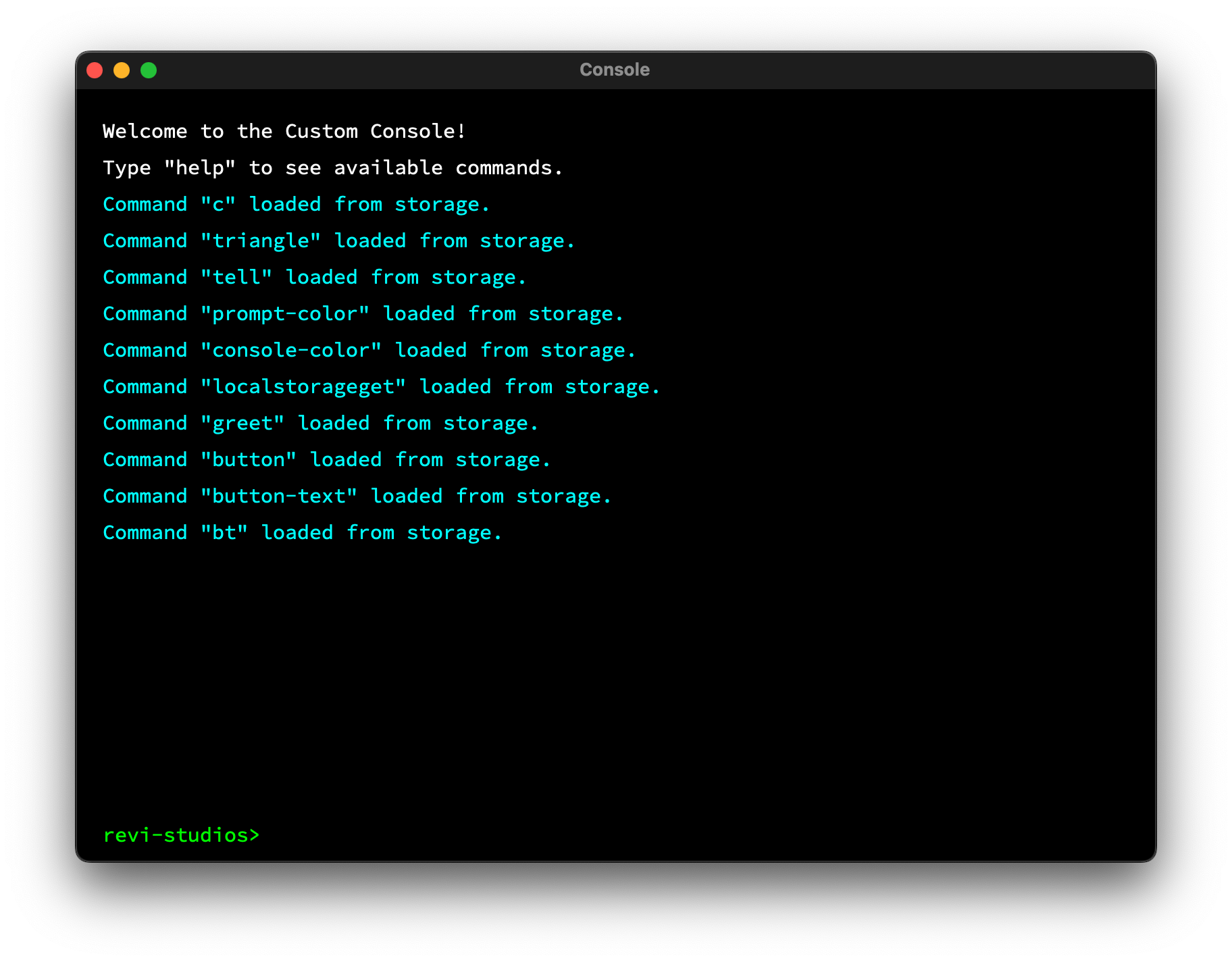Click the Command "tell" loaded line

(x=314, y=277)
